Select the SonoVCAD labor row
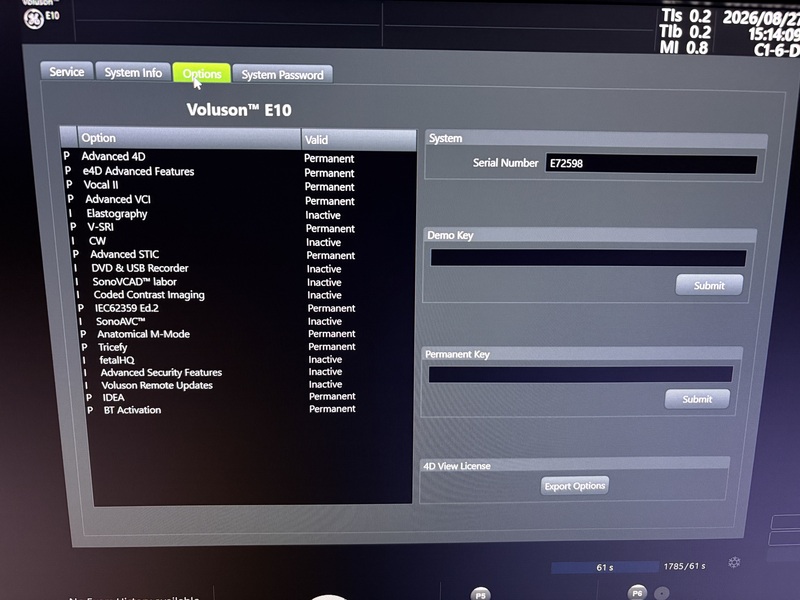This screenshot has width=800, height=600. tap(243, 282)
